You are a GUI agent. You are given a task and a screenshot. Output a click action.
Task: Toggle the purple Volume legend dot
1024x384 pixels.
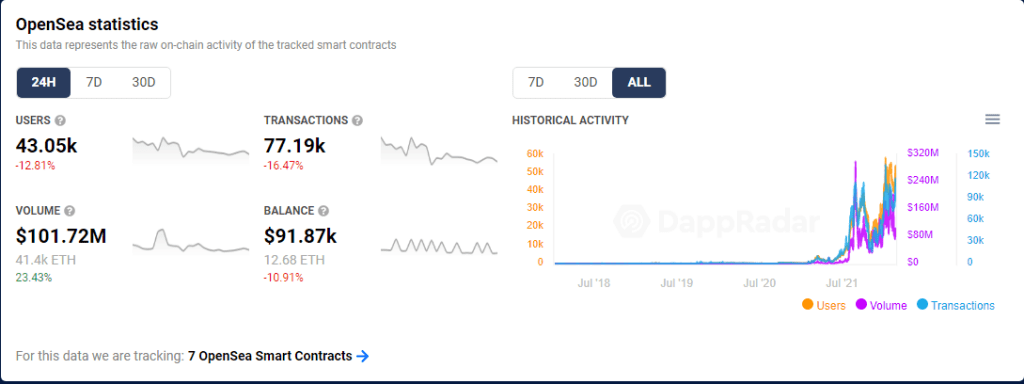click(861, 305)
